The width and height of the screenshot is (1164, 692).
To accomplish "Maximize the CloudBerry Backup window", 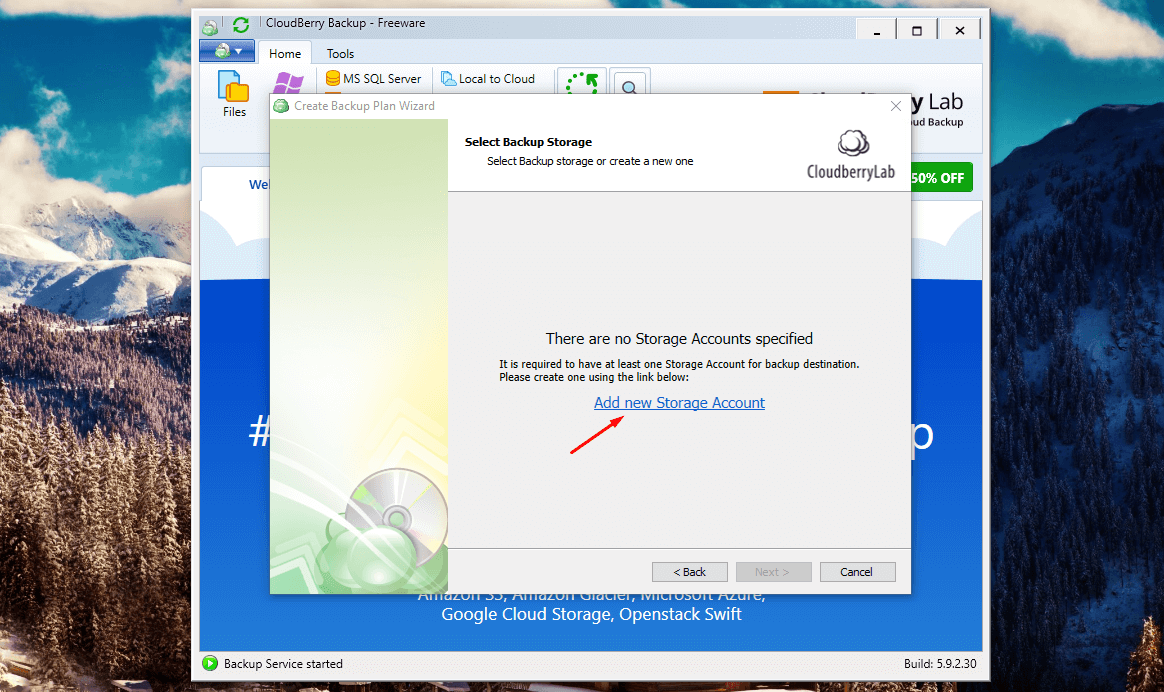I will point(917,31).
